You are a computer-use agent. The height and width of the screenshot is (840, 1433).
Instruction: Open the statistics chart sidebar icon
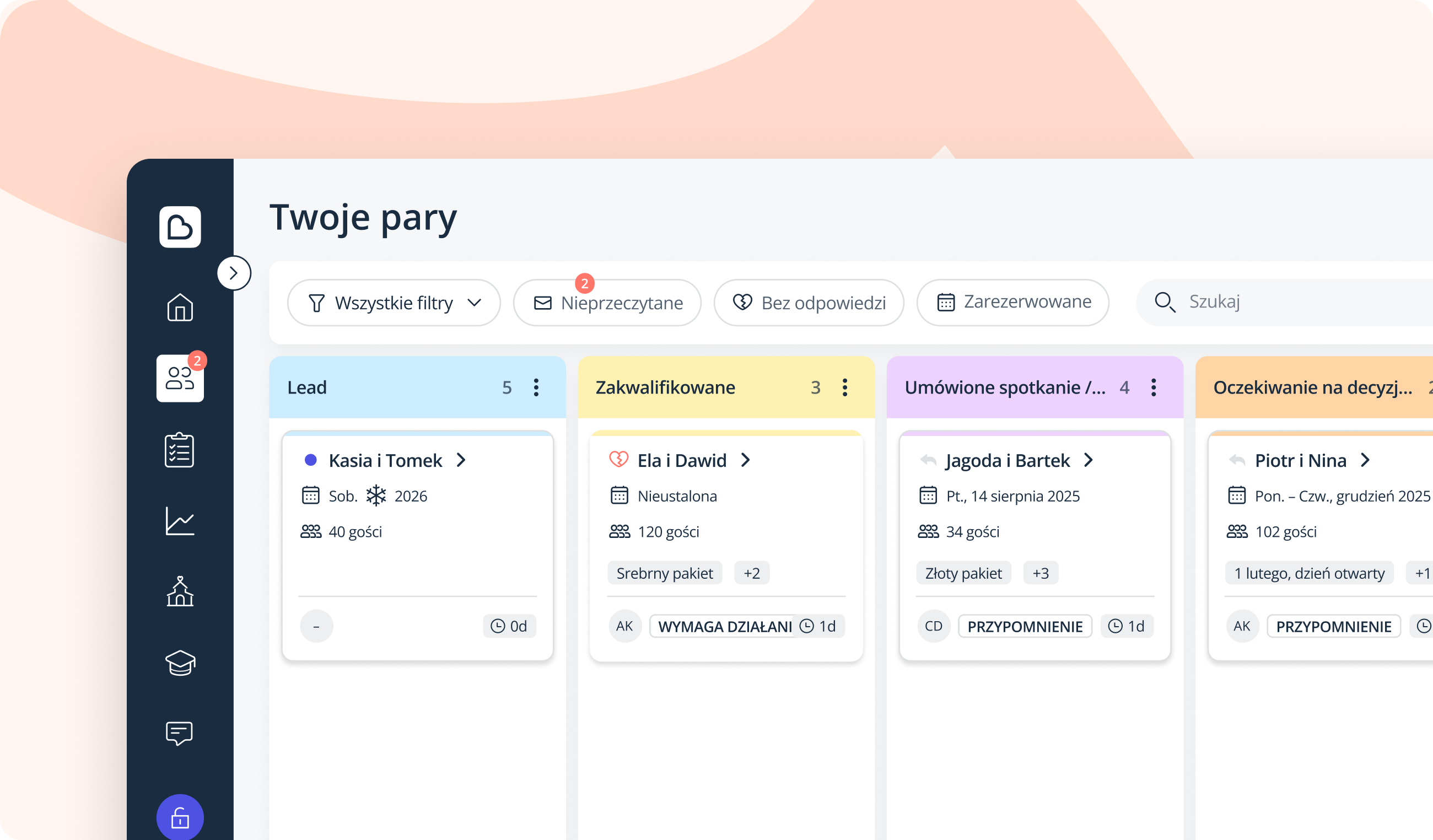pyautogui.click(x=180, y=520)
